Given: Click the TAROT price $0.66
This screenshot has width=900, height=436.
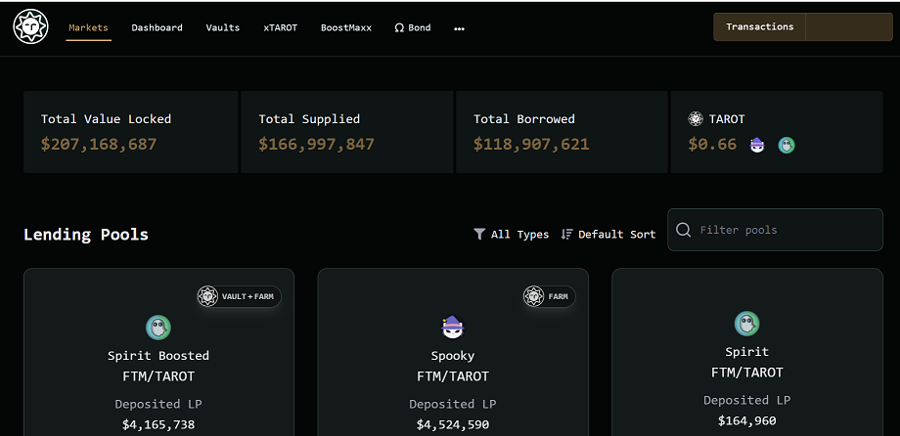Looking at the screenshot, I should (712, 144).
